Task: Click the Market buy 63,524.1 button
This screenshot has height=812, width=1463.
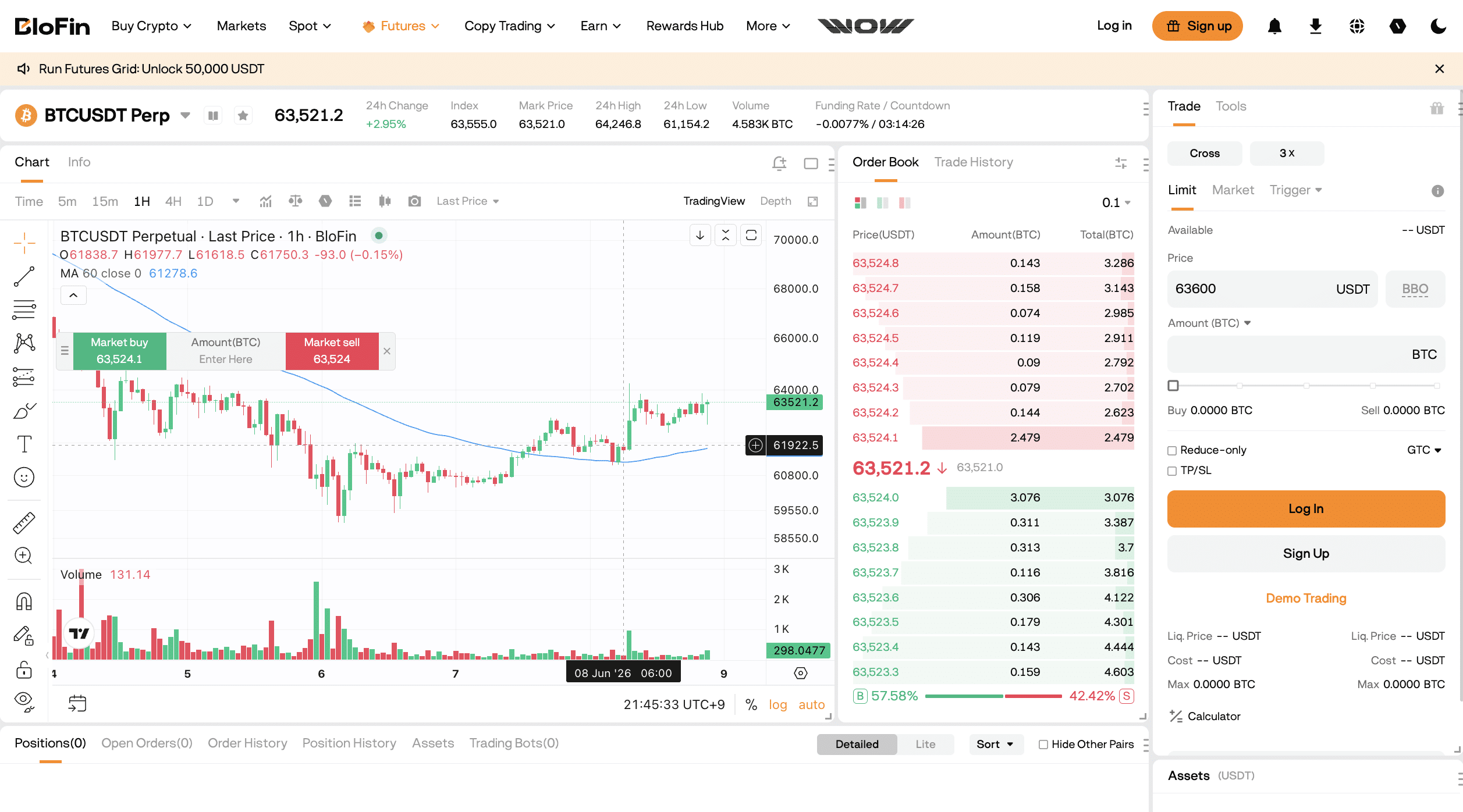Action: [x=119, y=351]
